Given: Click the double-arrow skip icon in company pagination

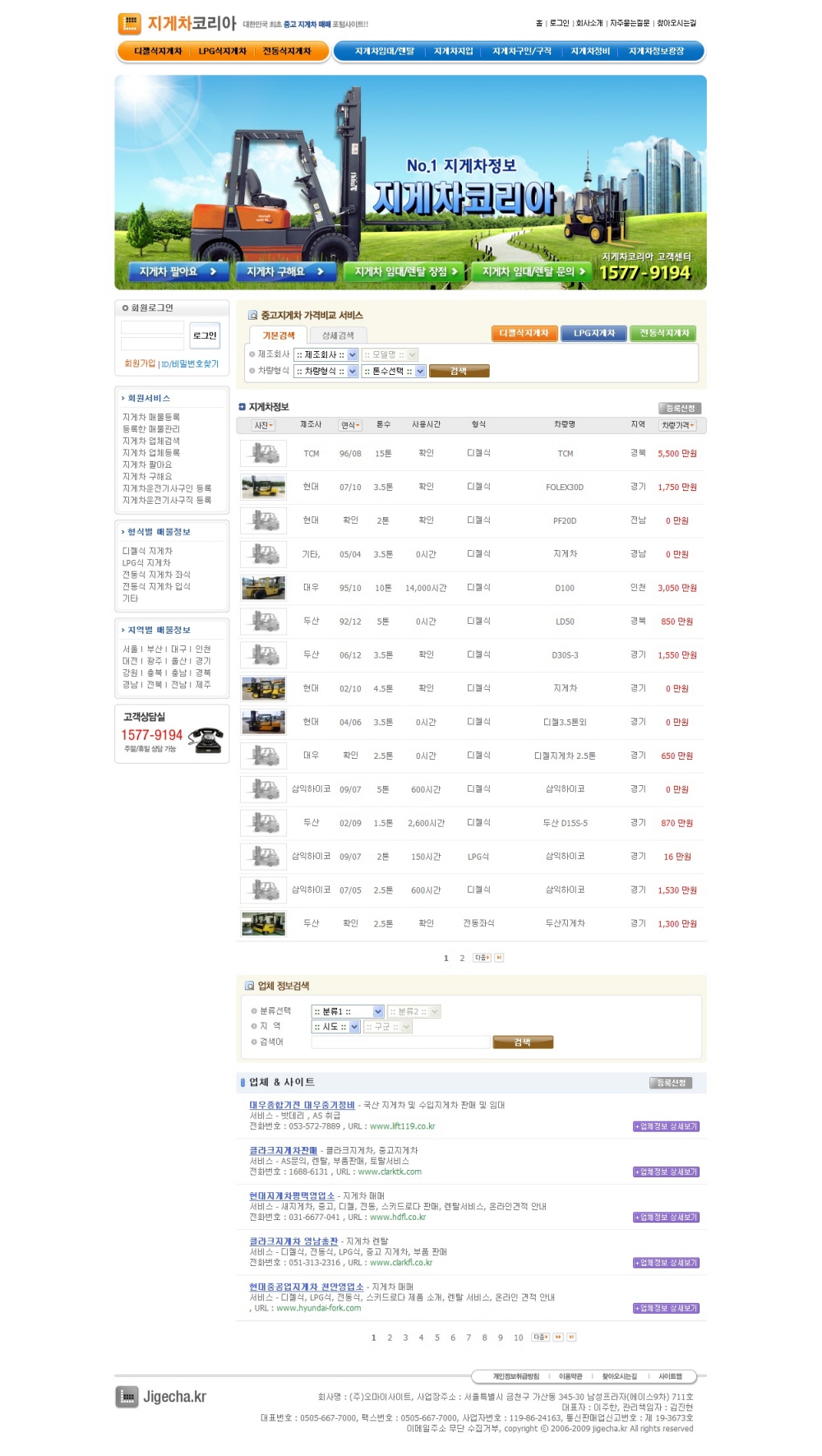Looking at the screenshot, I should point(558,1338).
